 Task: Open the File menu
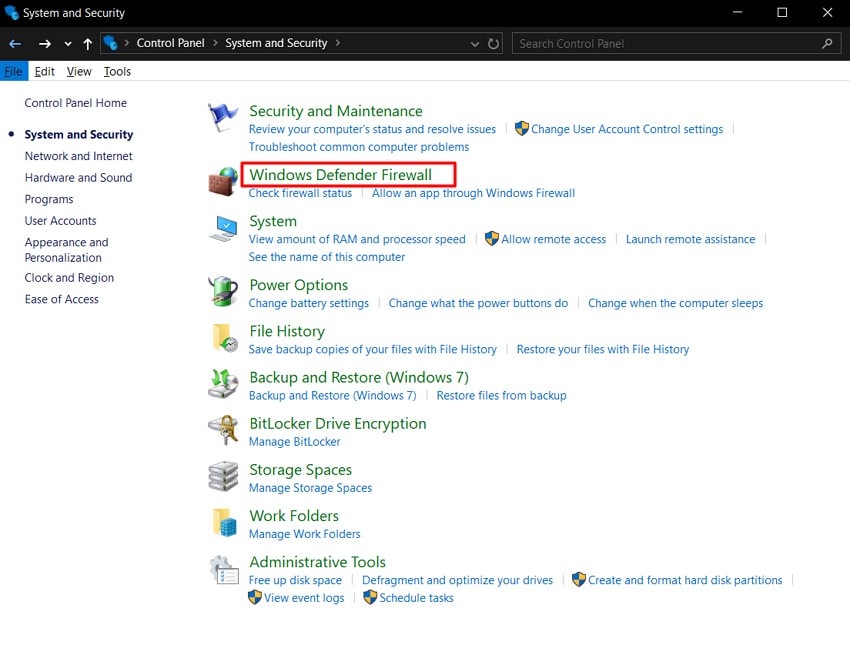coord(14,71)
